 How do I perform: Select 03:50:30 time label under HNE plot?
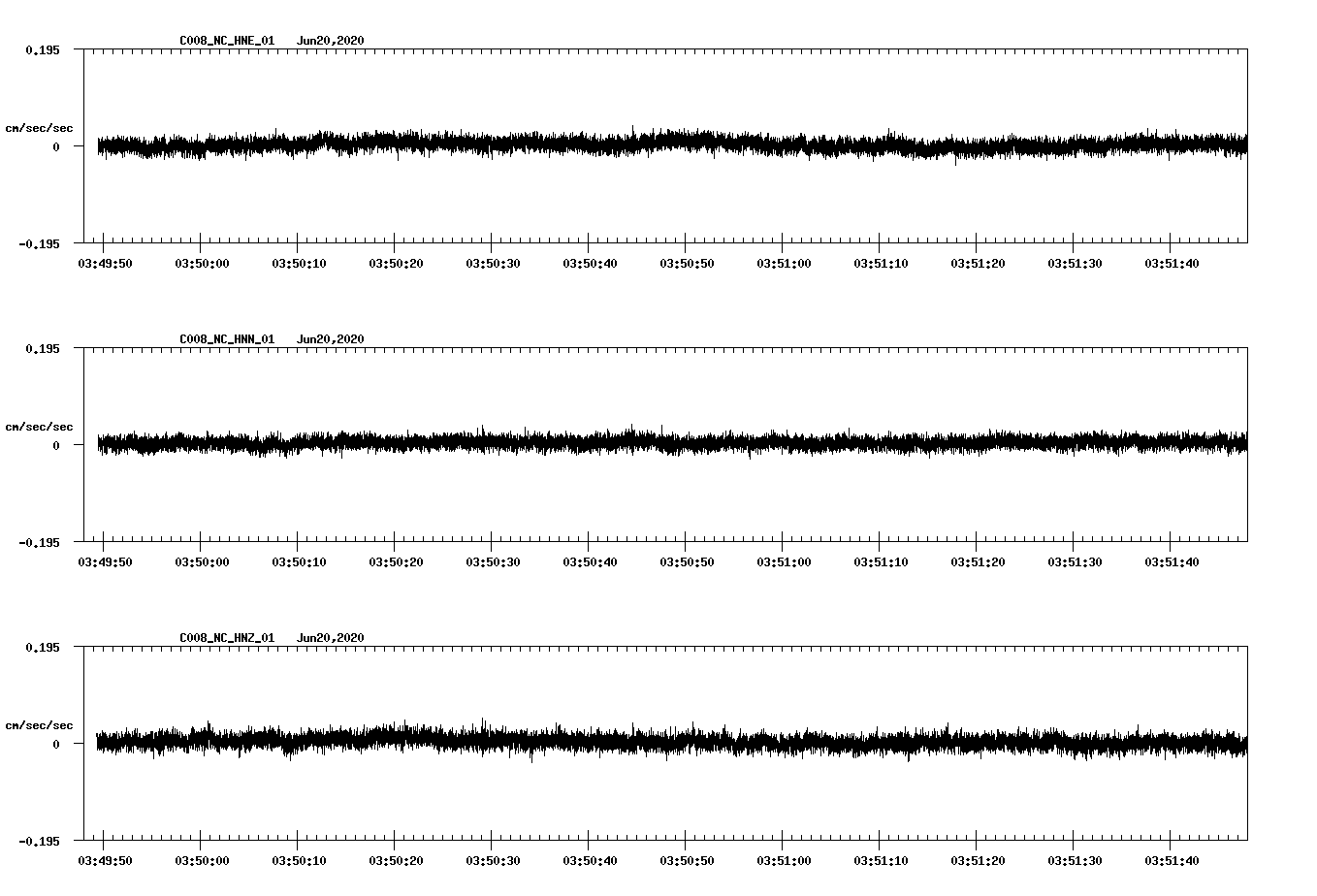[x=493, y=264]
